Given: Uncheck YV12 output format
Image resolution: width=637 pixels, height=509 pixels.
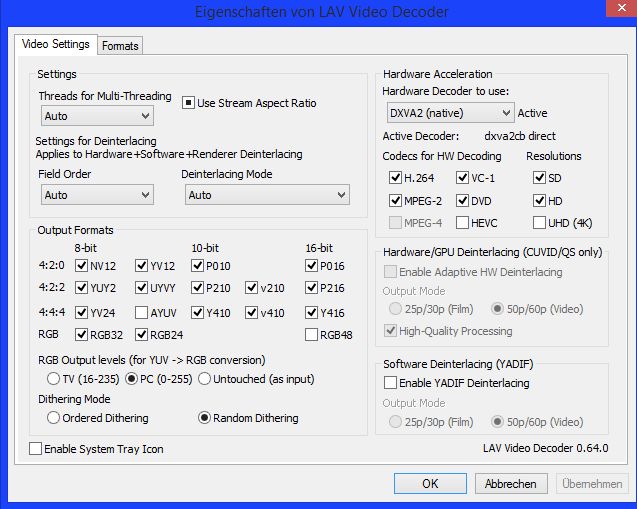Looking at the screenshot, I should tap(141, 266).
